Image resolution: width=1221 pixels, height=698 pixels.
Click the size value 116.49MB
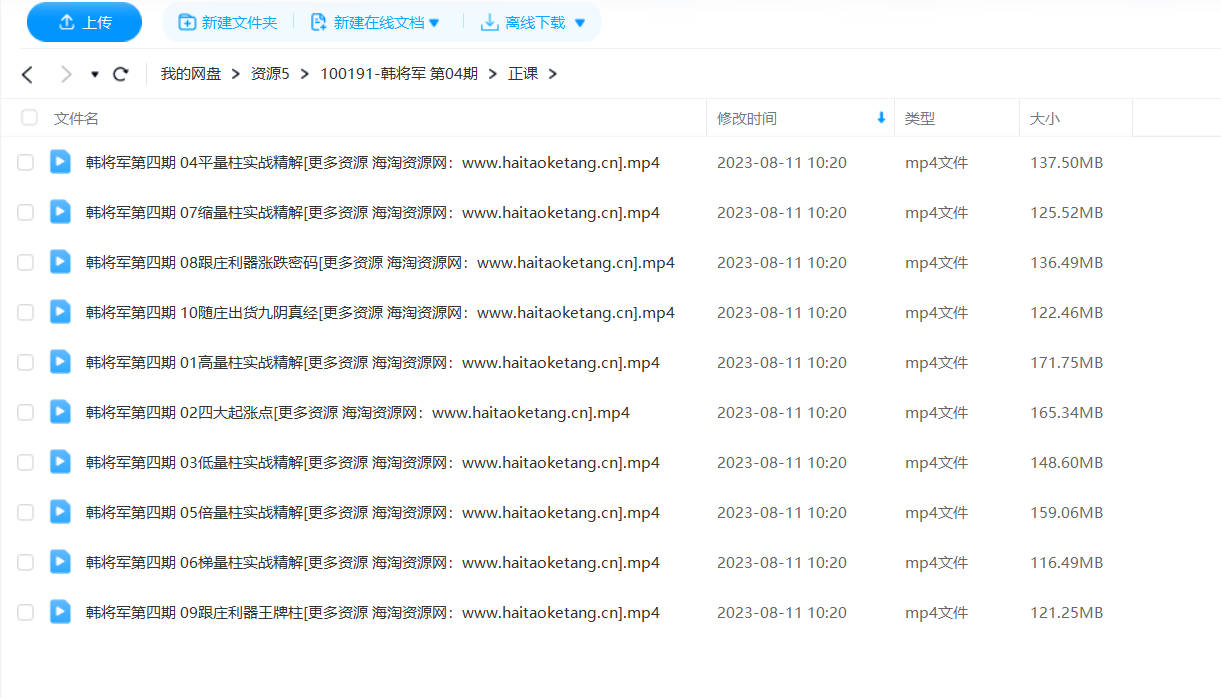tap(1067, 562)
